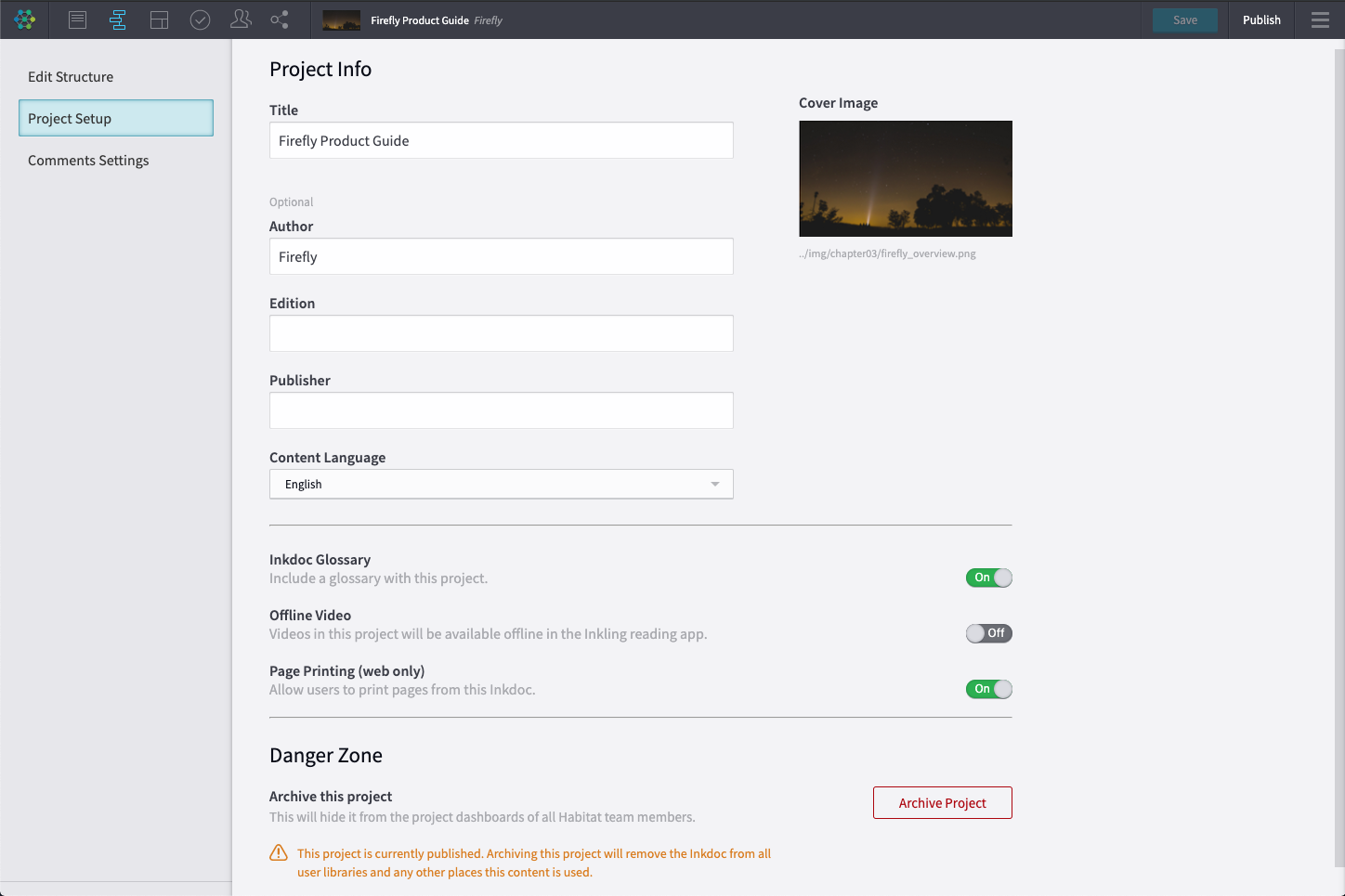Turn off the Inkdoc Glossary toggle
This screenshot has width=1345, height=896.
point(988,578)
